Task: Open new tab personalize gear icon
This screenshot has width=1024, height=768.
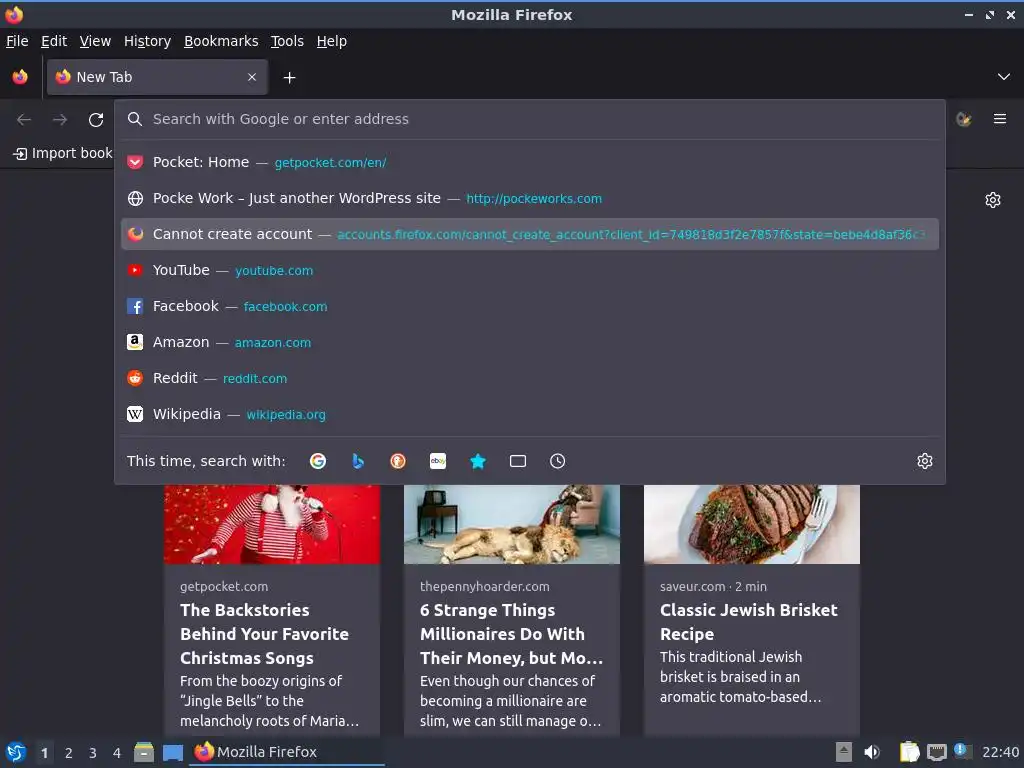Action: click(993, 200)
